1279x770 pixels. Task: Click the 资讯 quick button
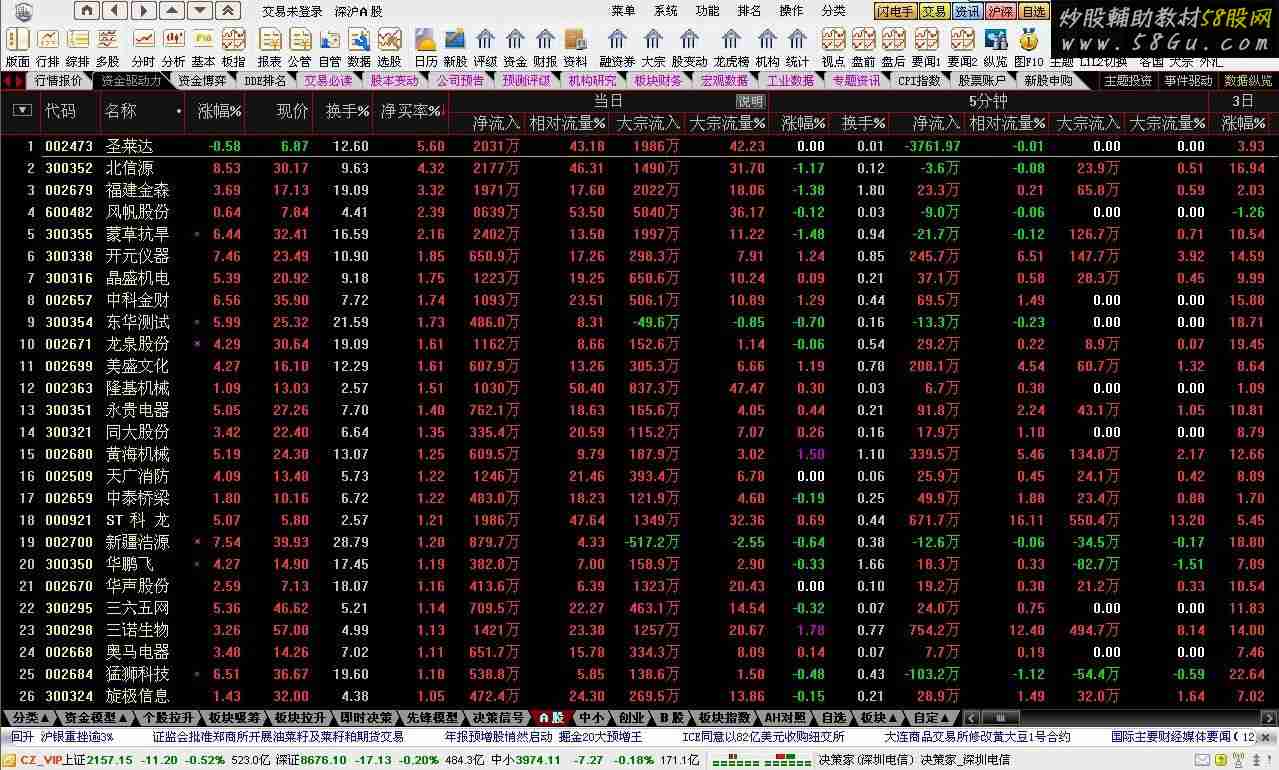[x=967, y=12]
